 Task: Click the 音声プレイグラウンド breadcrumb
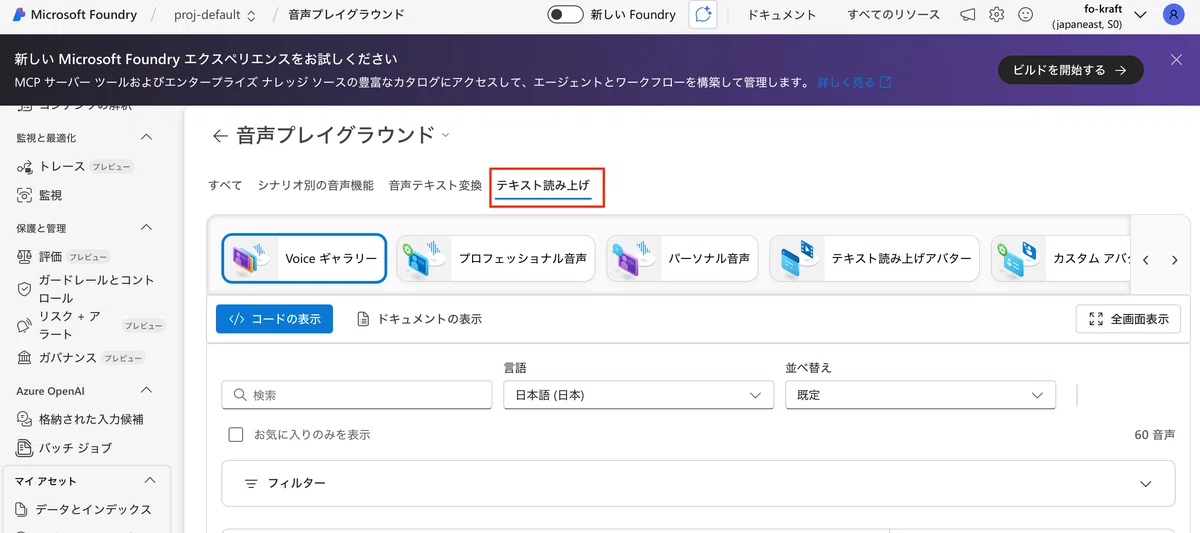coord(346,15)
